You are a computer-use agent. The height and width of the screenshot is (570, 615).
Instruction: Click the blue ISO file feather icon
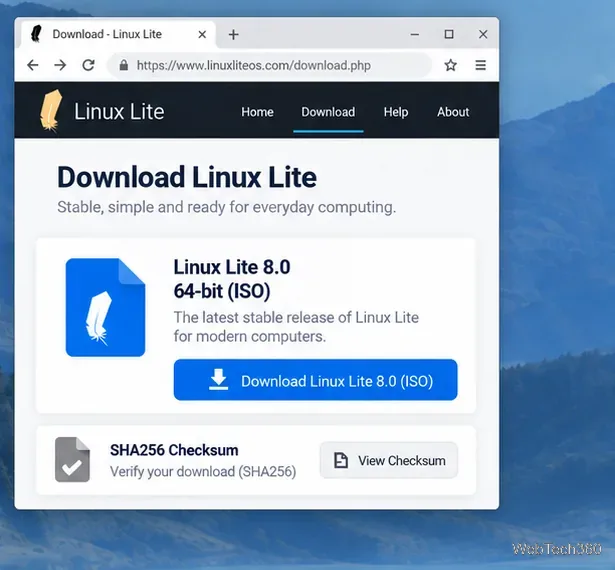click(x=106, y=308)
